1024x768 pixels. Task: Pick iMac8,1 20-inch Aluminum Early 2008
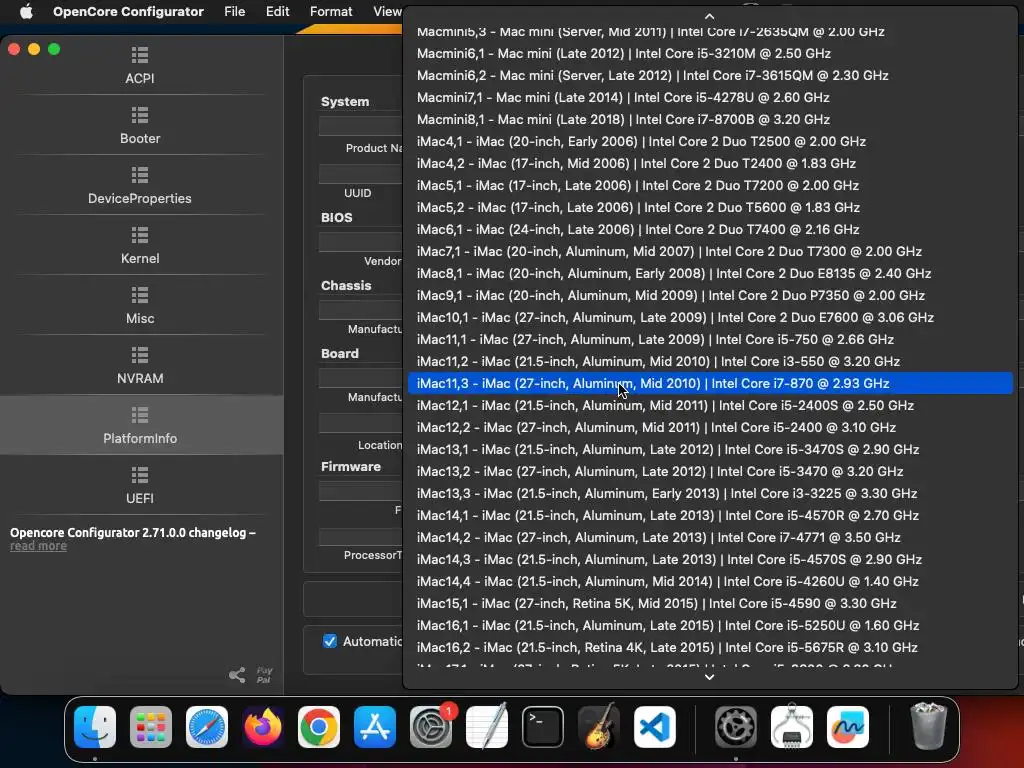tap(710, 273)
